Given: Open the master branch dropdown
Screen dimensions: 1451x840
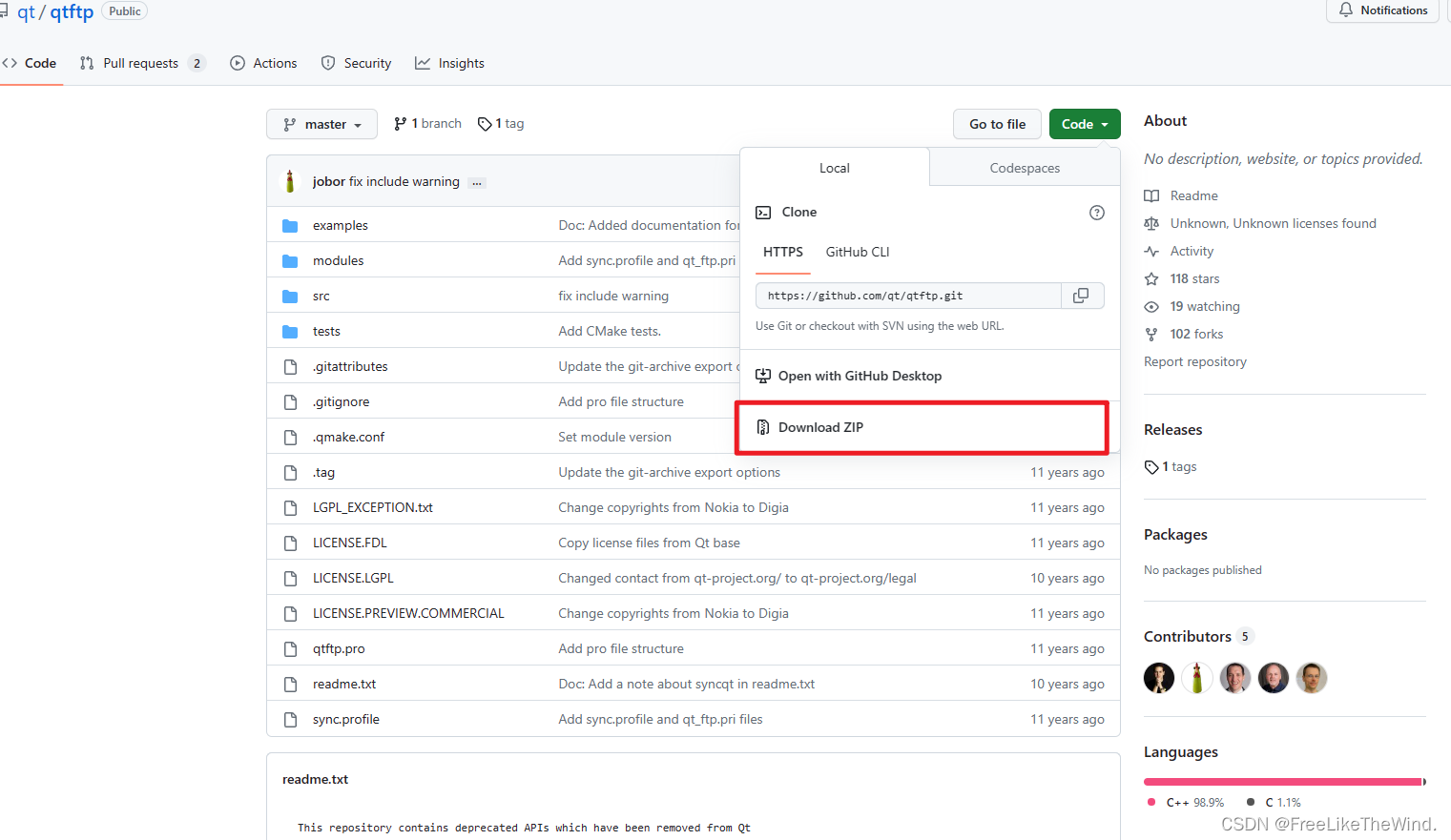Looking at the screenshot, I should coord(322,125).
